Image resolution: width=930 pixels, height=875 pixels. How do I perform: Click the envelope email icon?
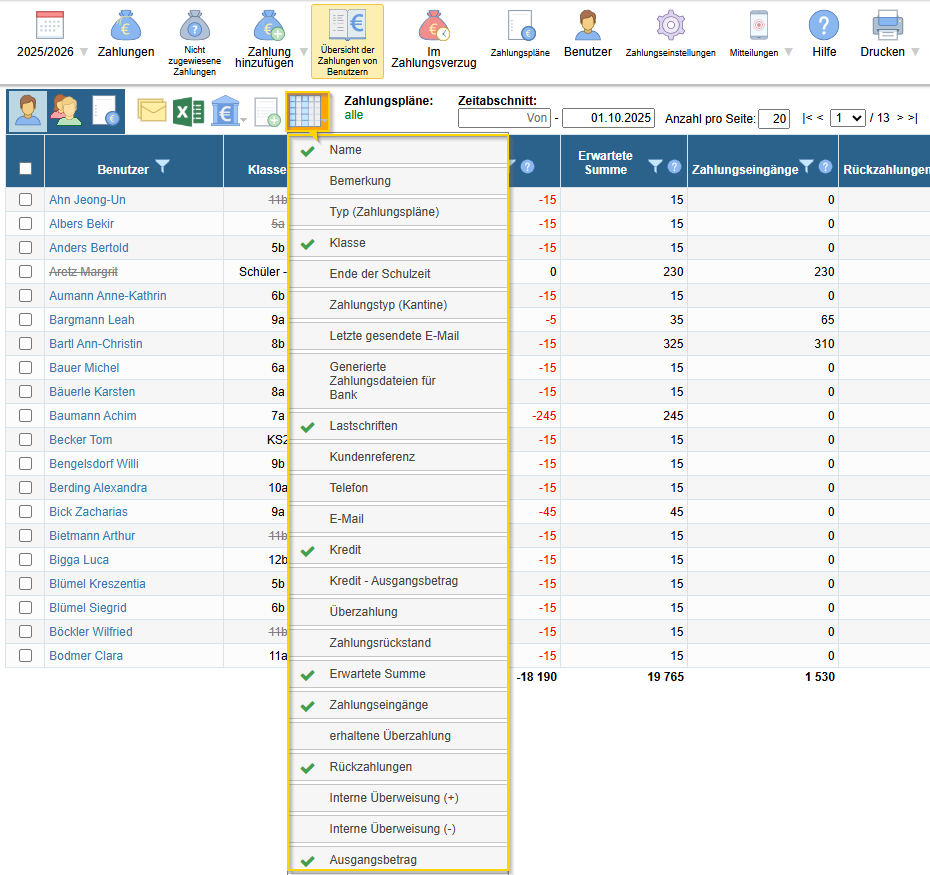[152, 111]
